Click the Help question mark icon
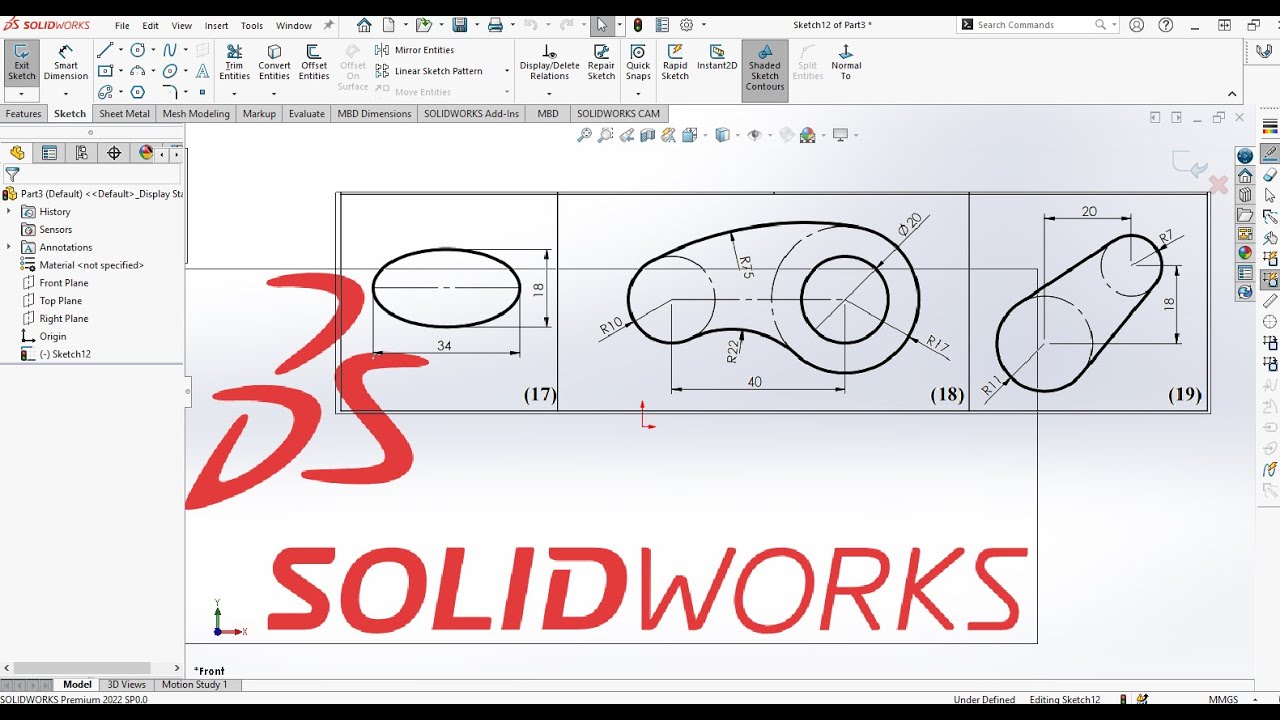 pos(1165,25)
